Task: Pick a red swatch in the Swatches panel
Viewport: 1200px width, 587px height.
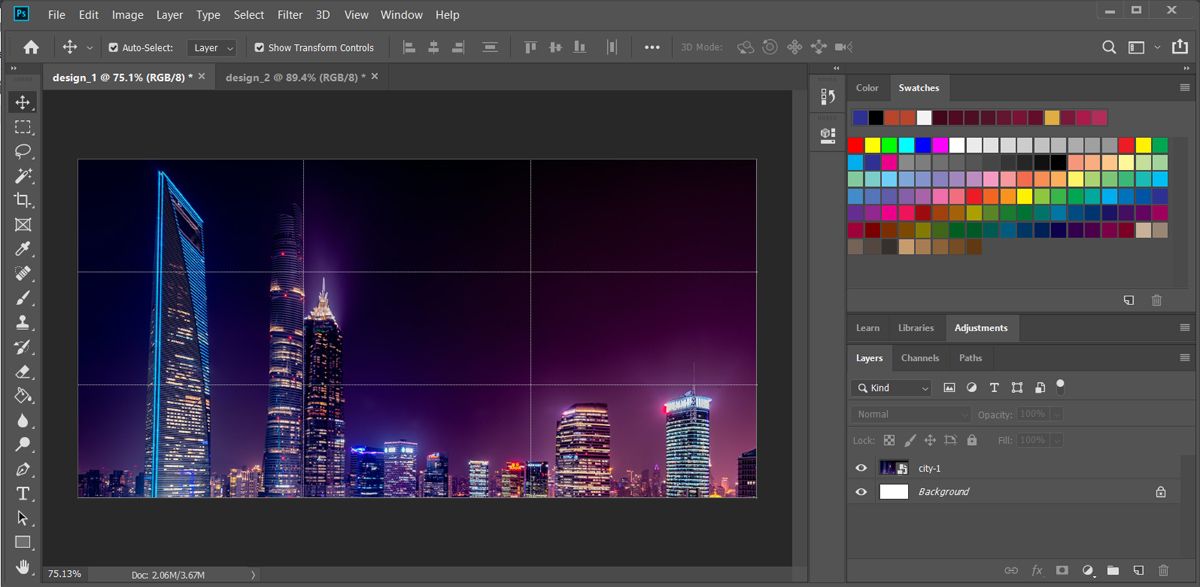Action: pyautogui.click(x=855, y=144)
